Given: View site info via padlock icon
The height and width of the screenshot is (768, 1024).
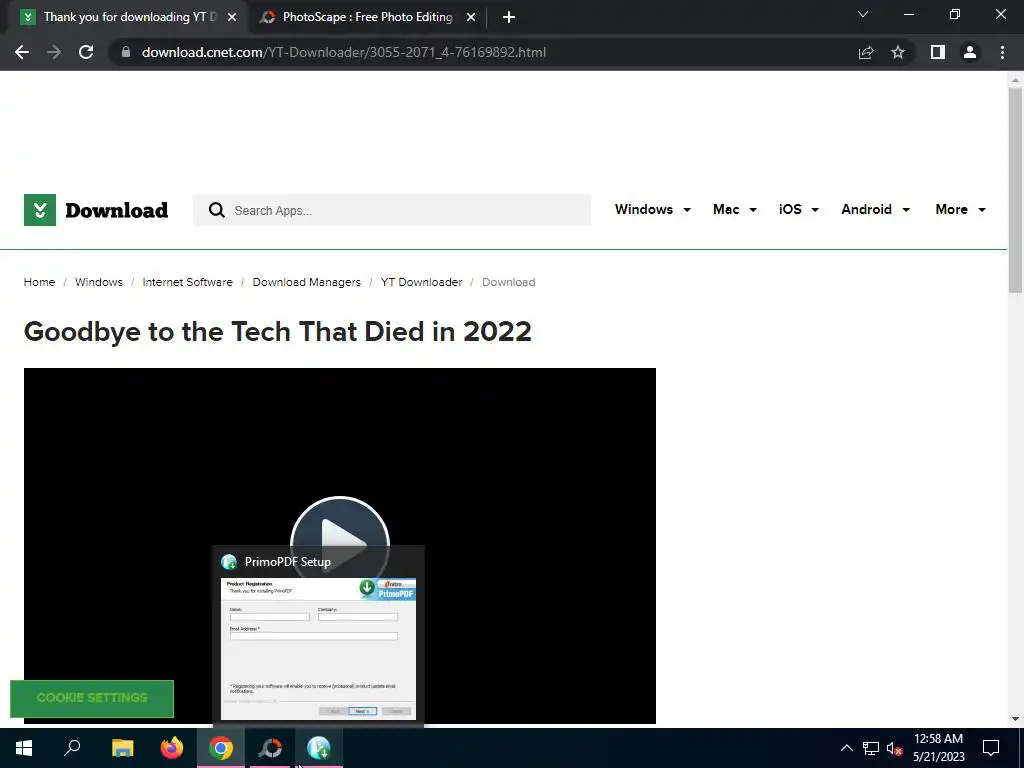Looking at the screenshot, I should point(126,52).
